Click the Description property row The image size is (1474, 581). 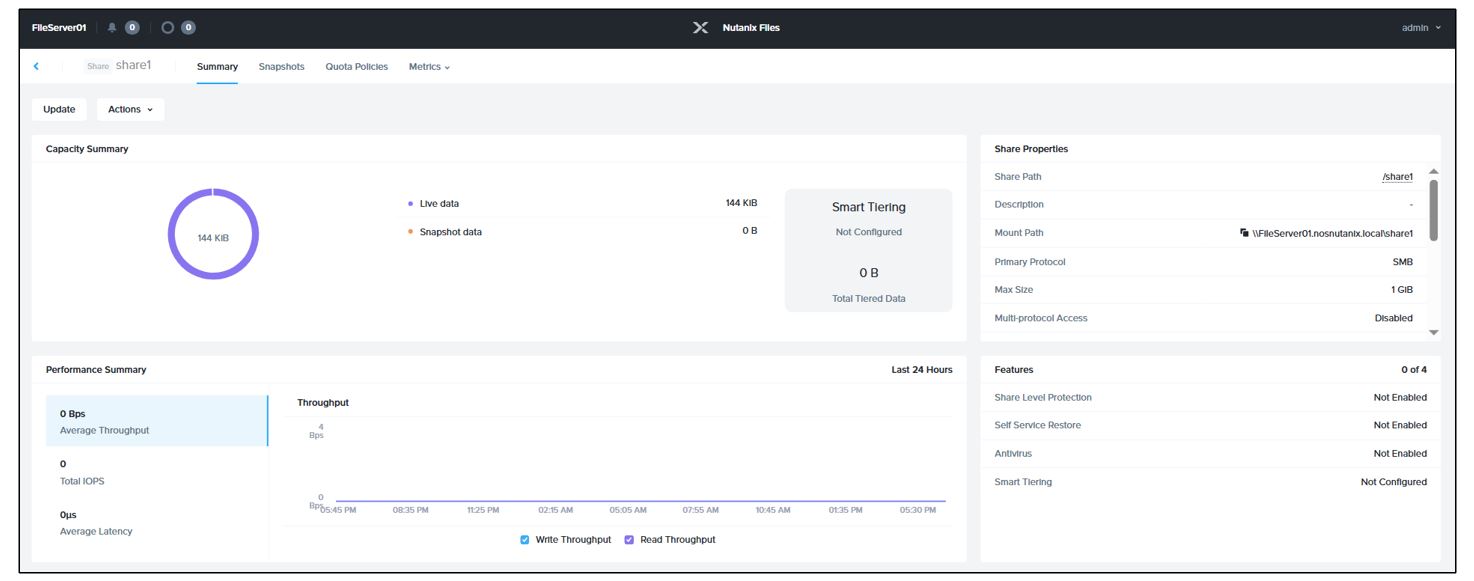1204,205
